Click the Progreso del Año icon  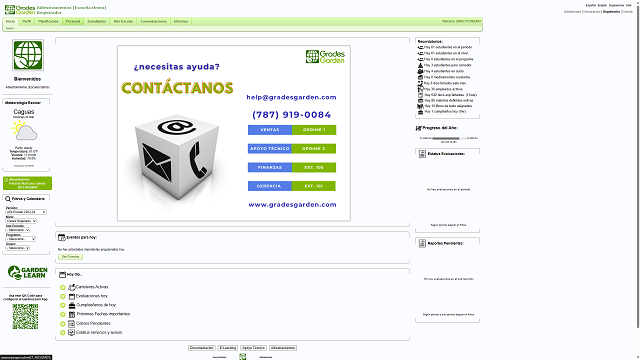pyautogui.click(x=418, y=128)
